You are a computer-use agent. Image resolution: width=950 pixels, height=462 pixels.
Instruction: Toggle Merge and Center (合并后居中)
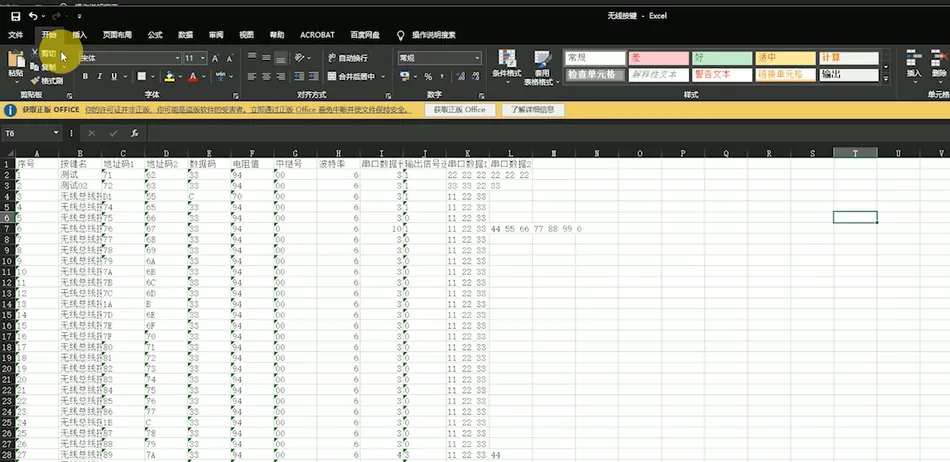point(351,76)
